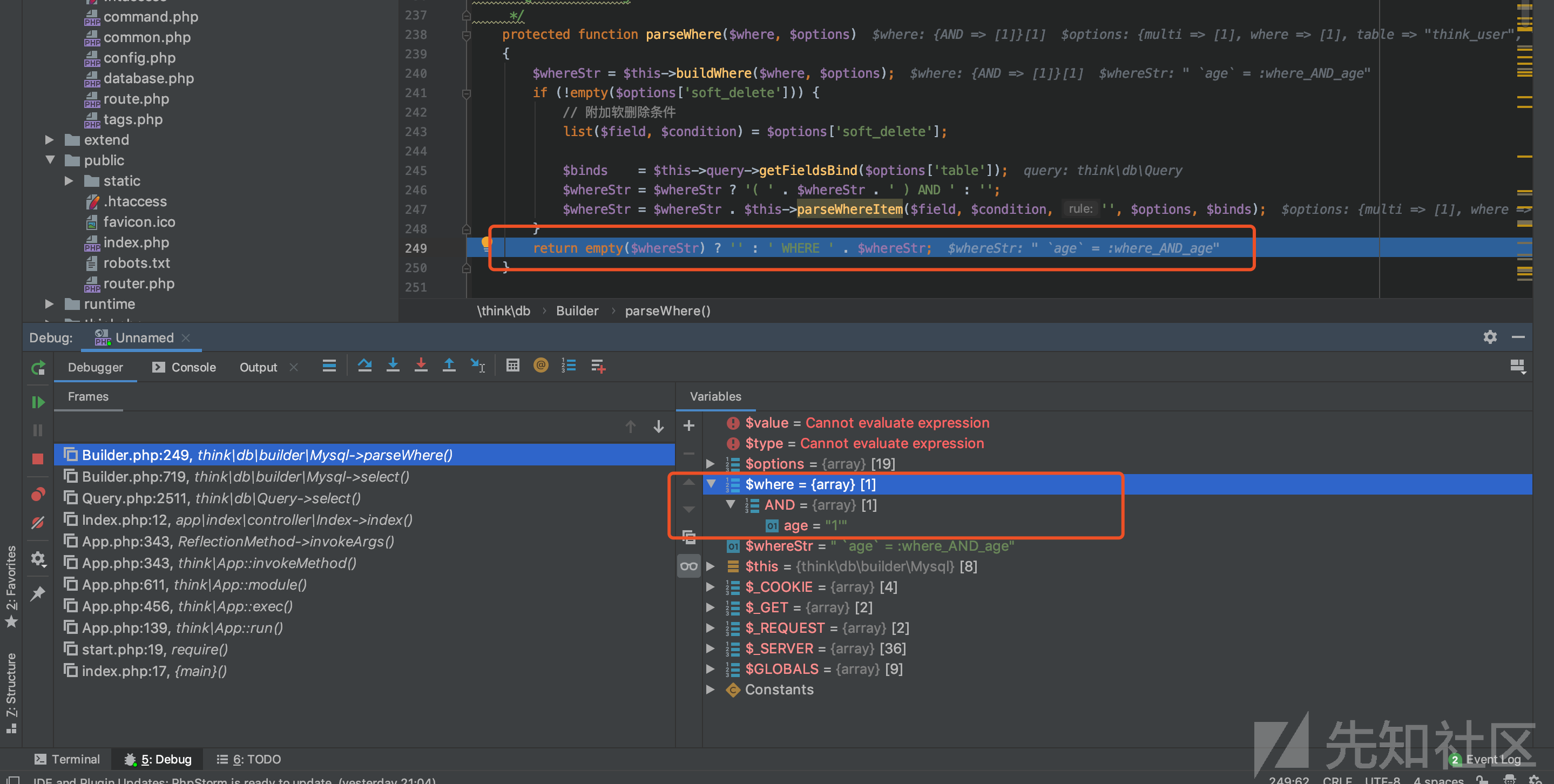Click the Pause Program icon
Viewport: 1554px width, 784px height.
38,430
